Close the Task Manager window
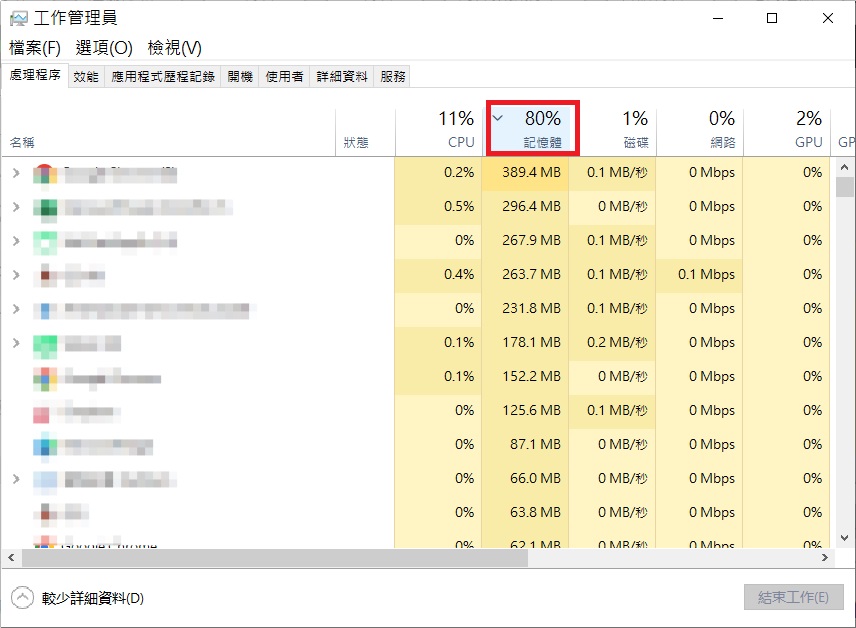The width and height of the screenshot is (856, 628). click(x=828, y=18)
